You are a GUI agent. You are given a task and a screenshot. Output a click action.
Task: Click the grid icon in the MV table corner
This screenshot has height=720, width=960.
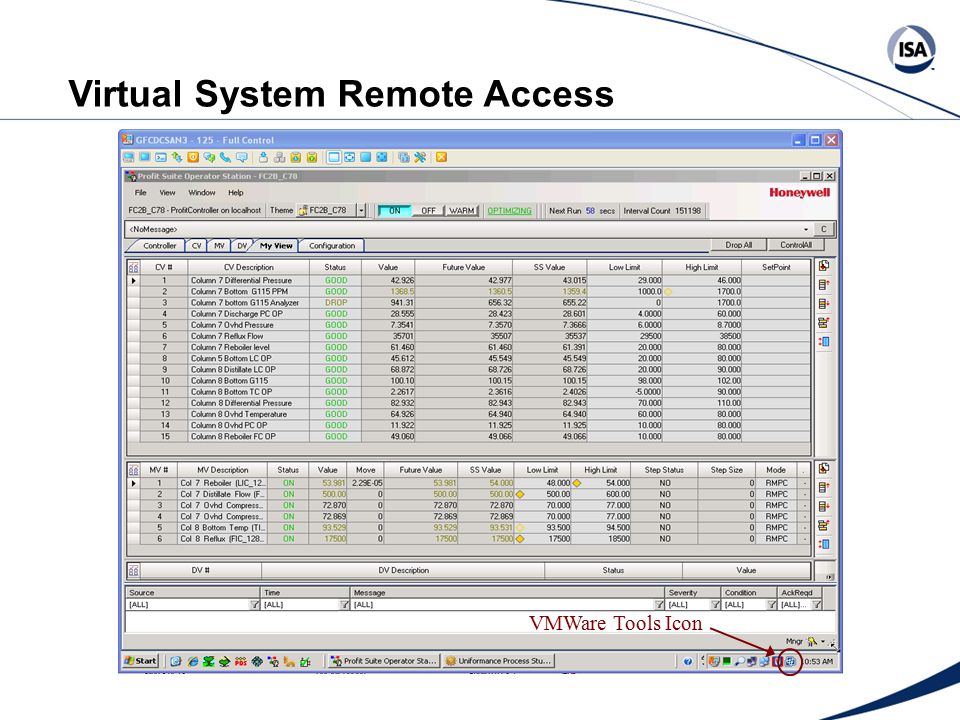(x=133, y=470)
